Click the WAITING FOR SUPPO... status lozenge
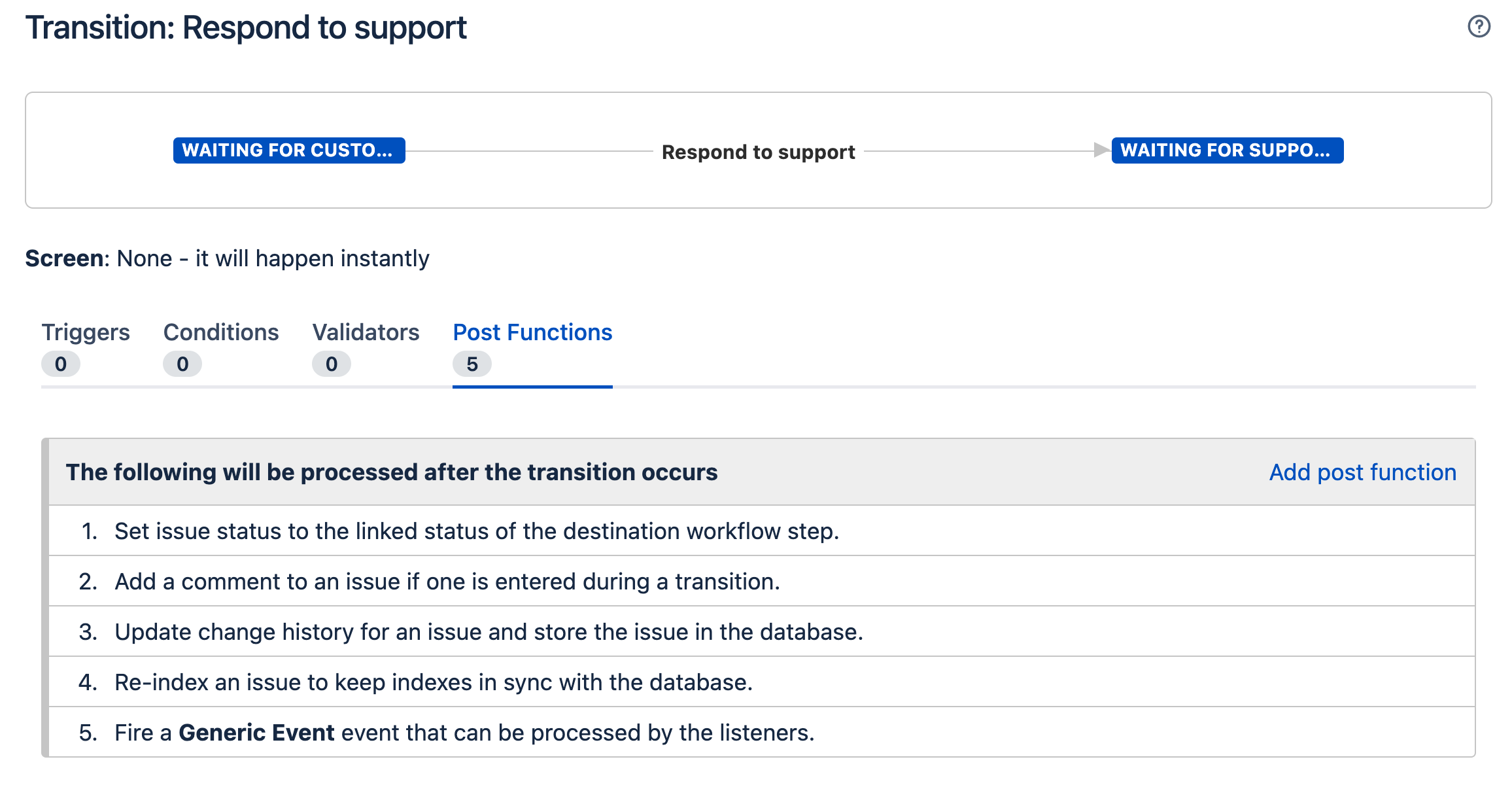1512x789 pixels. [x=1227, y=150]
